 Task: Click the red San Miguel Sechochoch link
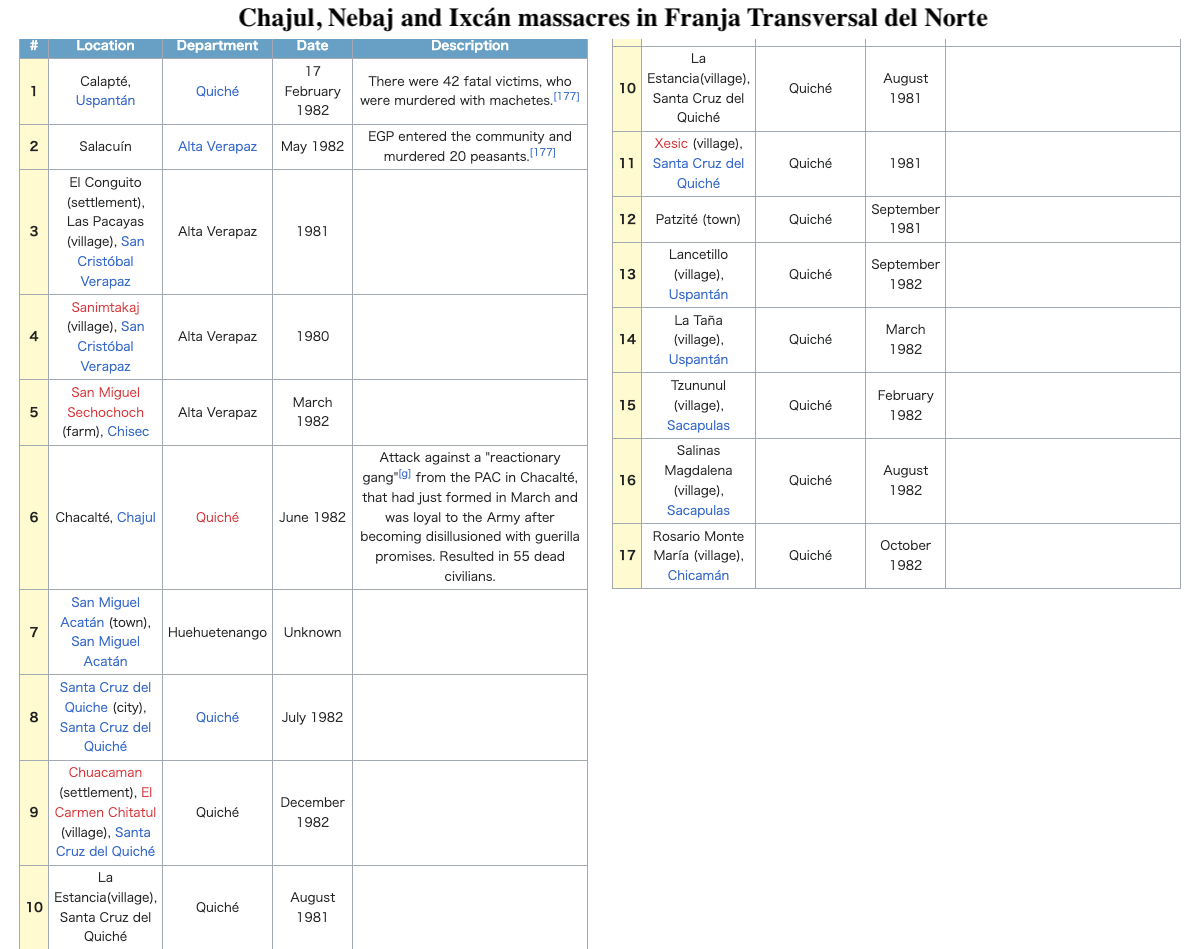pyautogui.click(x=105, y=402)
